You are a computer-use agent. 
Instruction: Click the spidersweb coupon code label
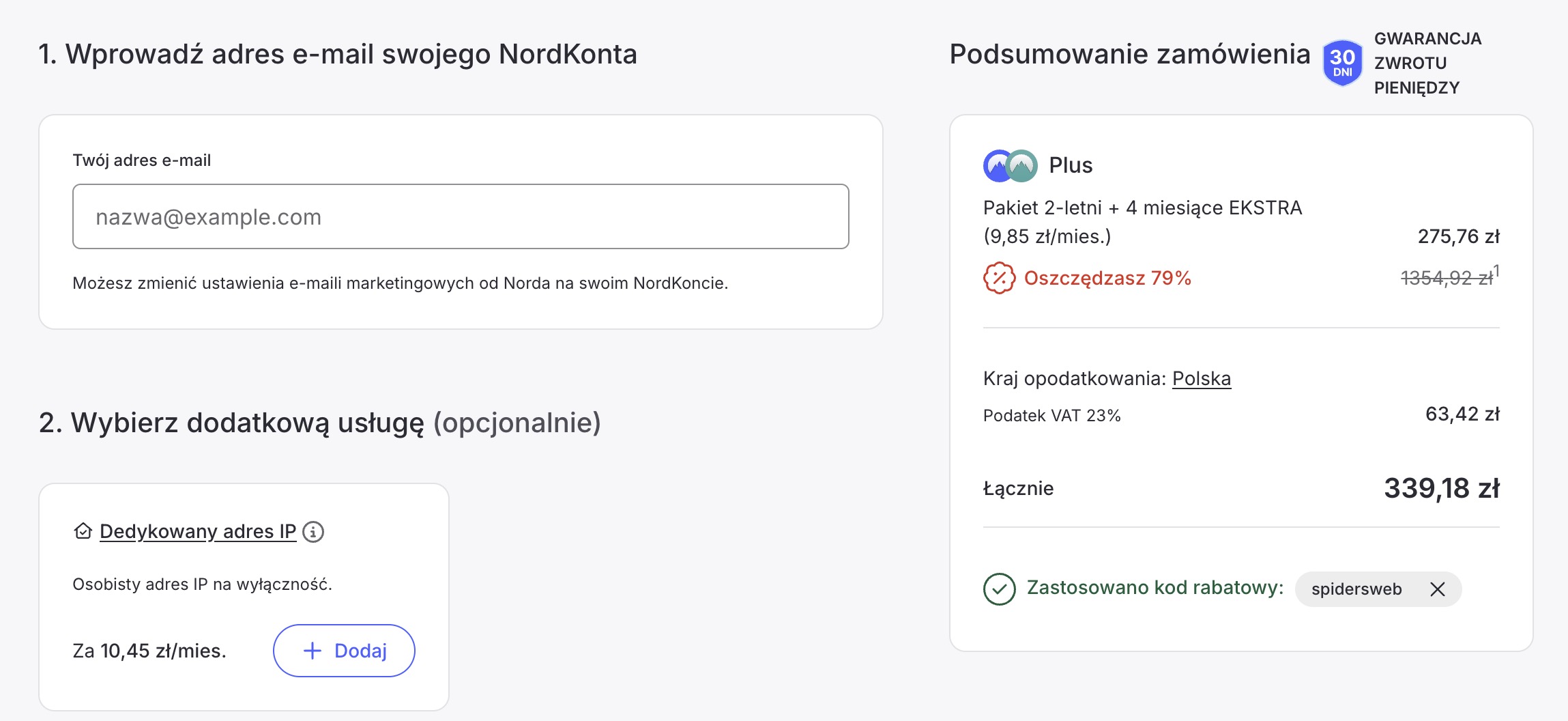click(x=1356, y=589)
